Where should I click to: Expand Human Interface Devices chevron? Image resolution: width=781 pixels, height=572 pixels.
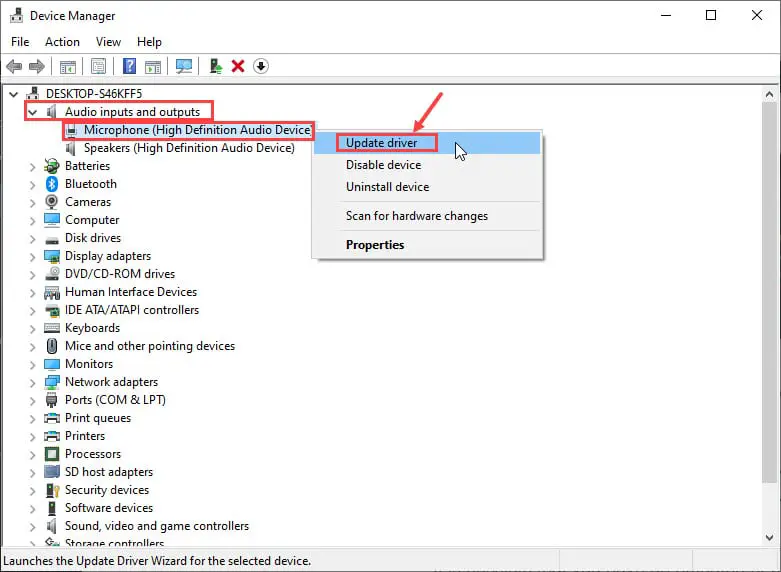pyautogui.click(x=32, y=292)
